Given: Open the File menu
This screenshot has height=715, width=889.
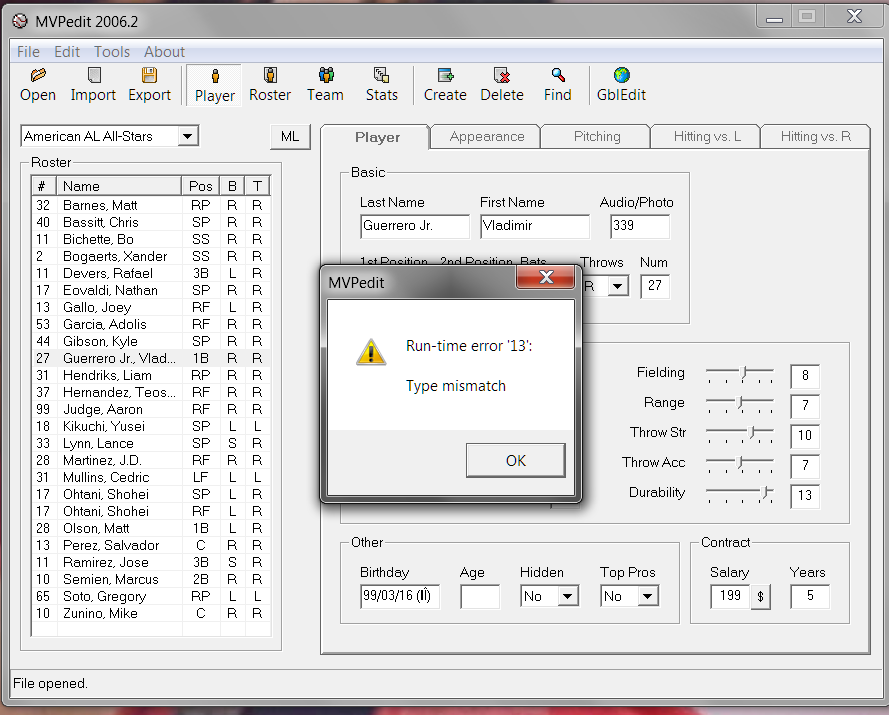Looking at the screenshot, I should pyautogui.click(x=28, y=52).
